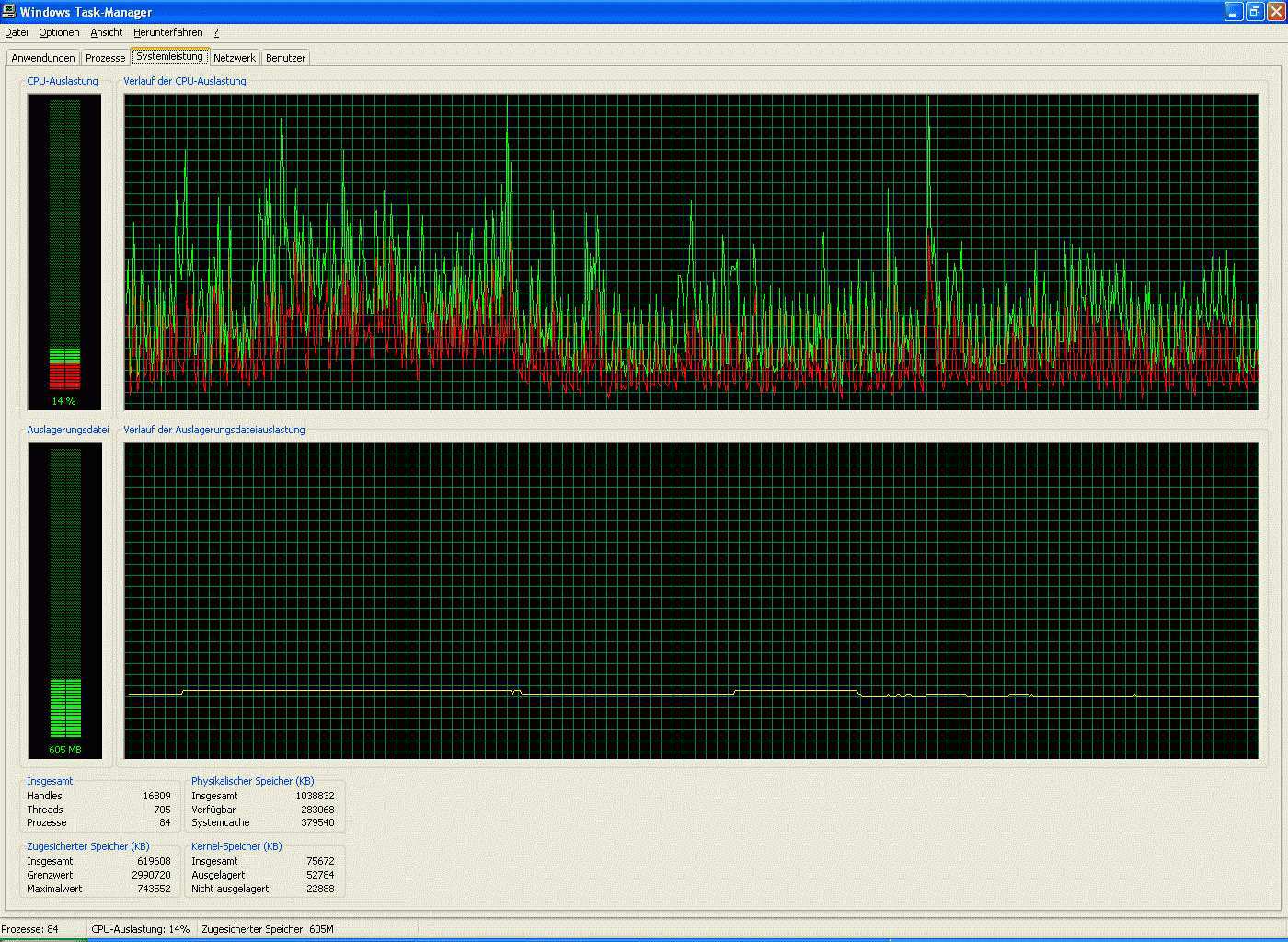Click the Task Manager title bar icon
1288x942 pixels.
click(9, 12)
